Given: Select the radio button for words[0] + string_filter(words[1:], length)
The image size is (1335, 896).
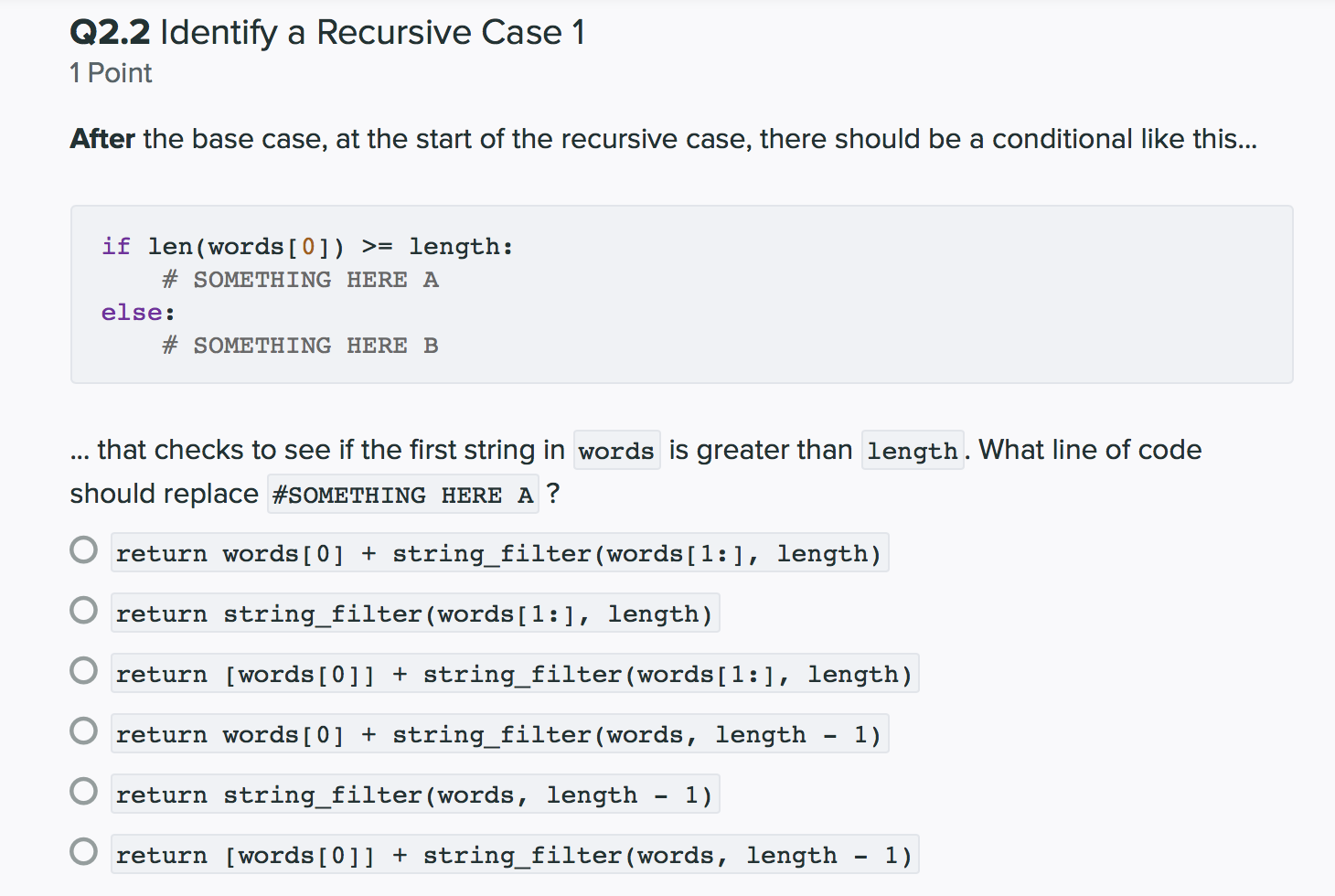Looking at the screenshot, I should (x=83, y=550).
